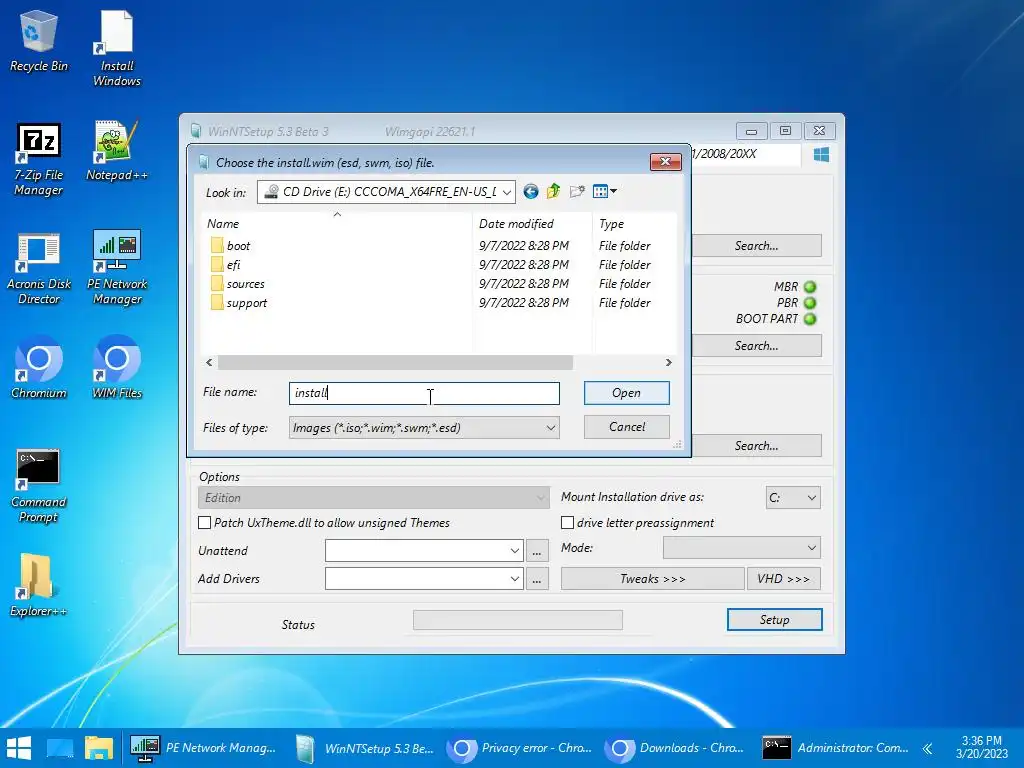Click the Search button above the Options section
The image size is (1024, 768).
point(756,445)
